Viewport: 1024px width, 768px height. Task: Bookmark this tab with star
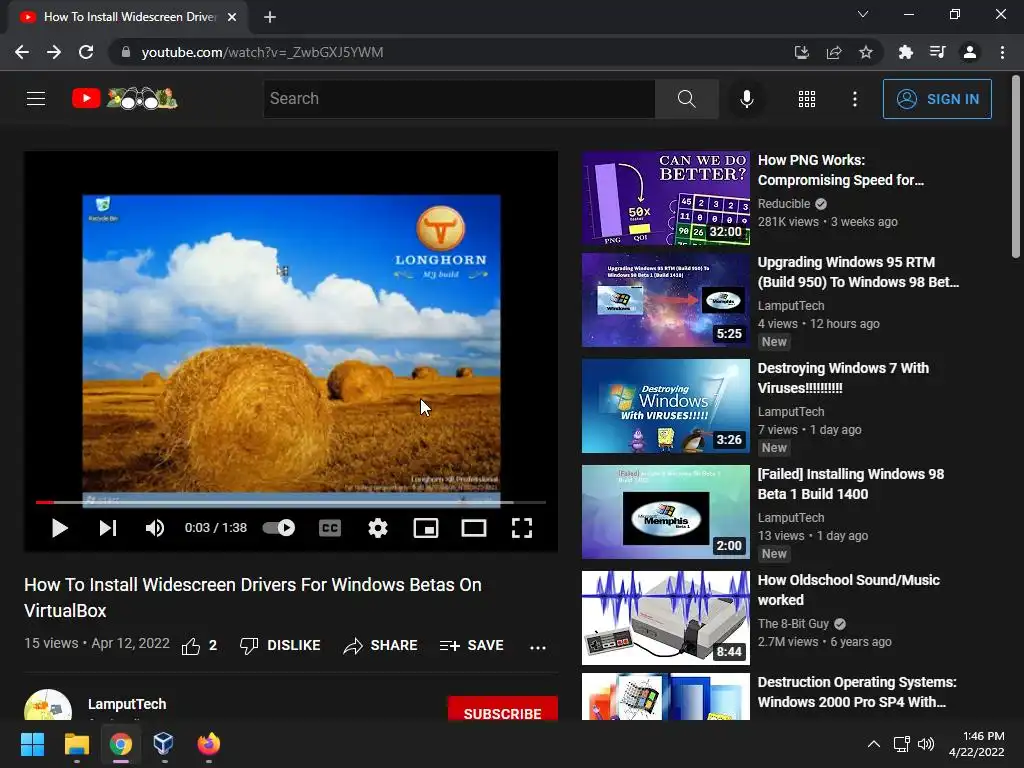tap(865, 52)
